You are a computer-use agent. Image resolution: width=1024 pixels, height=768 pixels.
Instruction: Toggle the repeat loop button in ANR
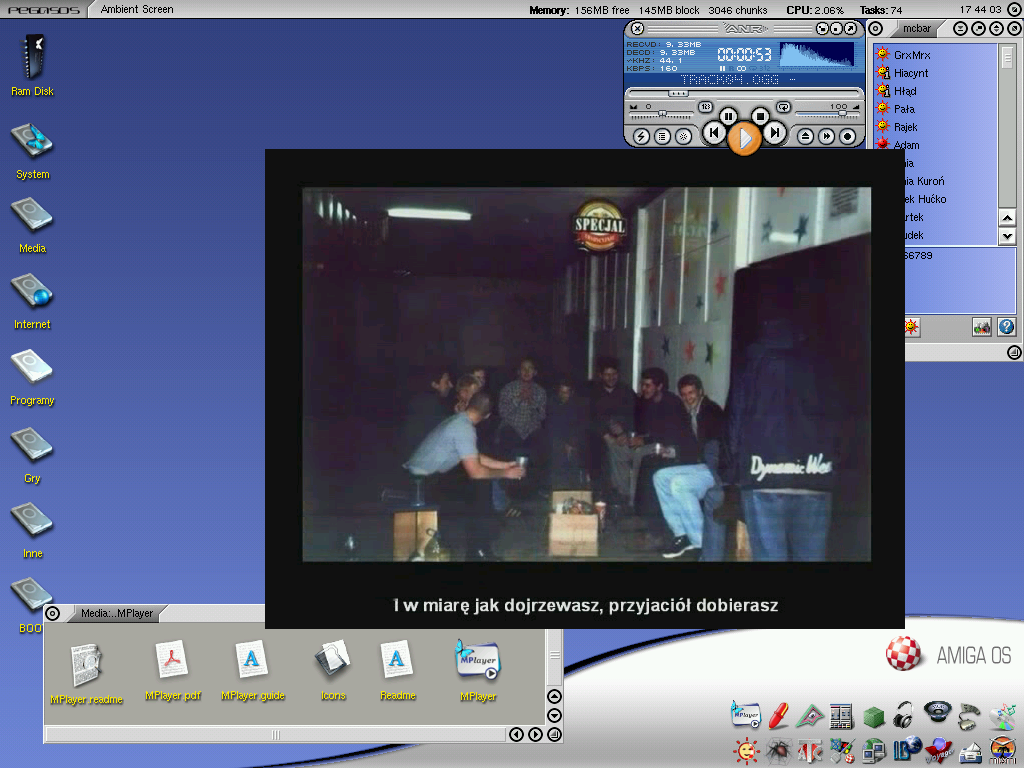783,106
